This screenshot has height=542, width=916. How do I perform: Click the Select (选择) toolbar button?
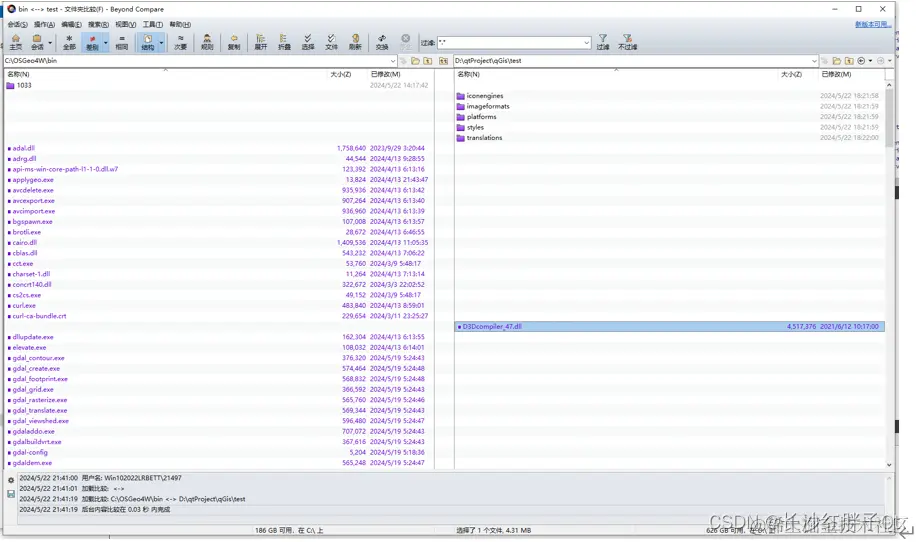coord(308,42)
